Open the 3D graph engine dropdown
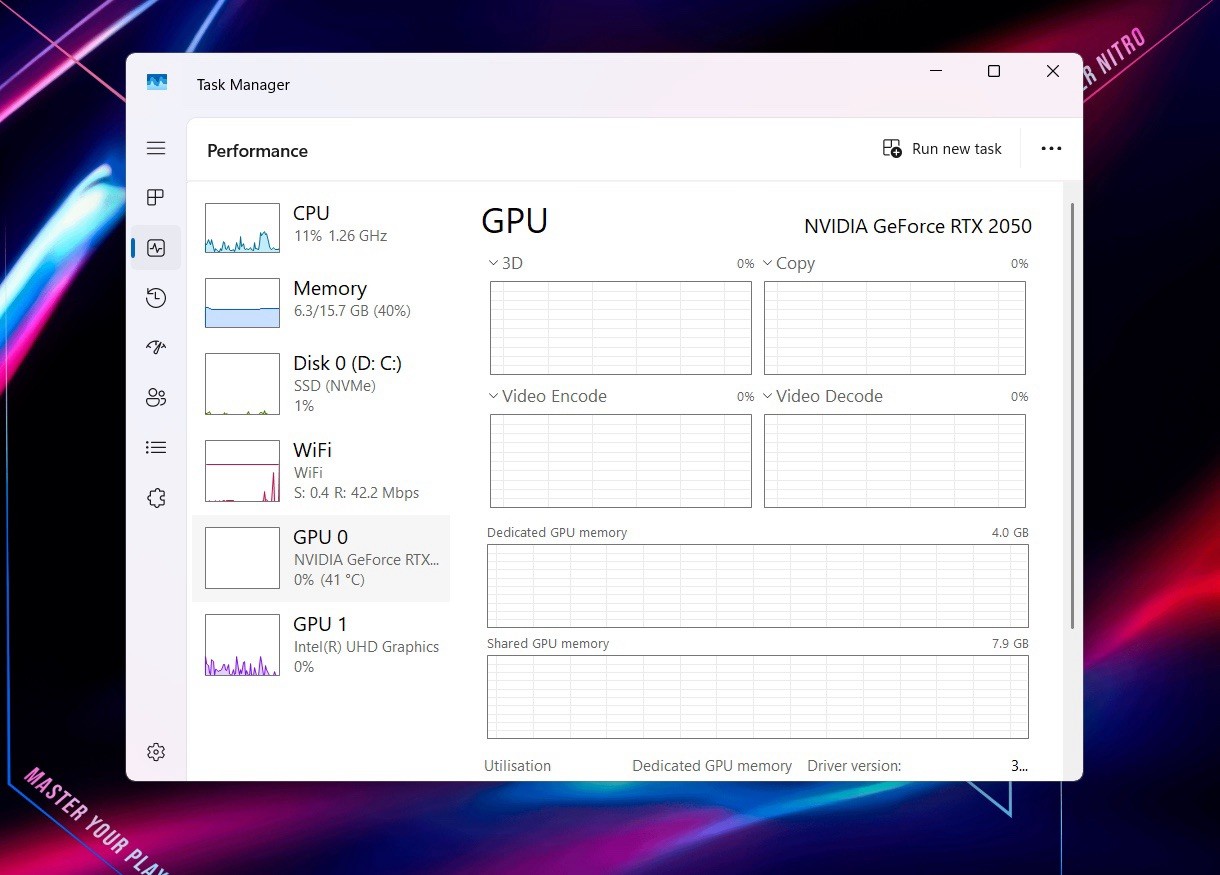This screenshot has height=875, width=1220. pyautogui.click(x=505, y=264)
